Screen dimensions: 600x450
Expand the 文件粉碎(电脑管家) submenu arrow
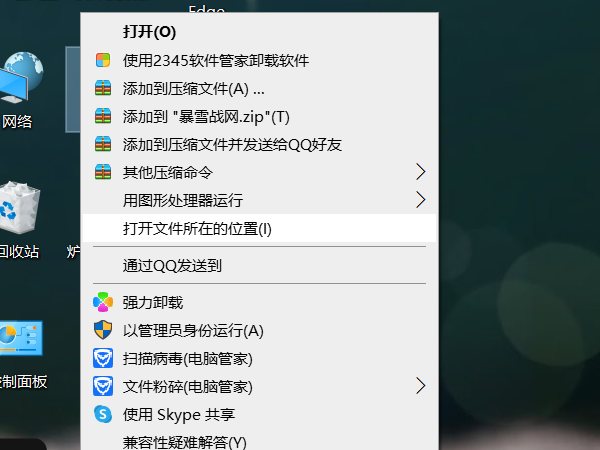click(421, 386)
